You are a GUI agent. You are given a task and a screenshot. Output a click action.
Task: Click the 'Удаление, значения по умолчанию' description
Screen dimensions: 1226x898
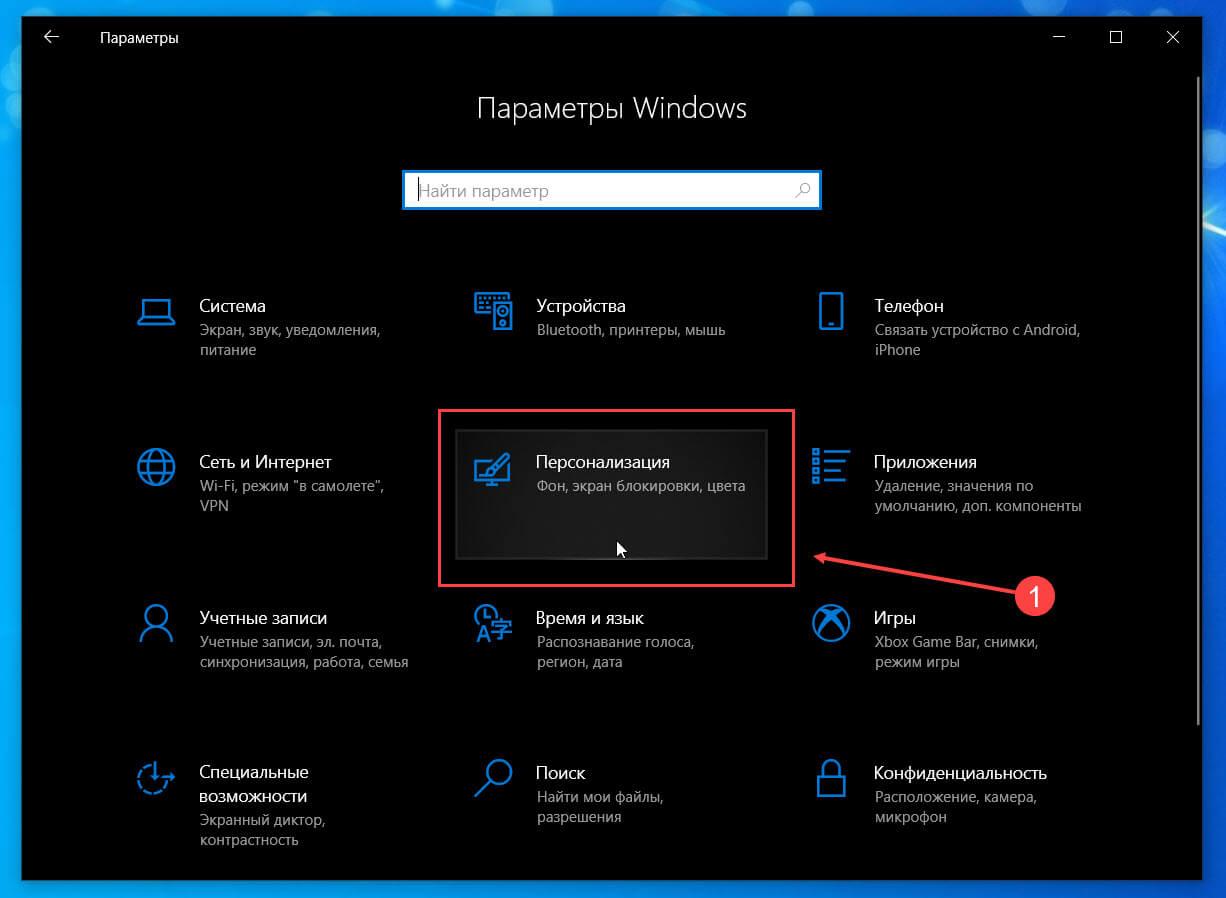click(x=977, y=496)
